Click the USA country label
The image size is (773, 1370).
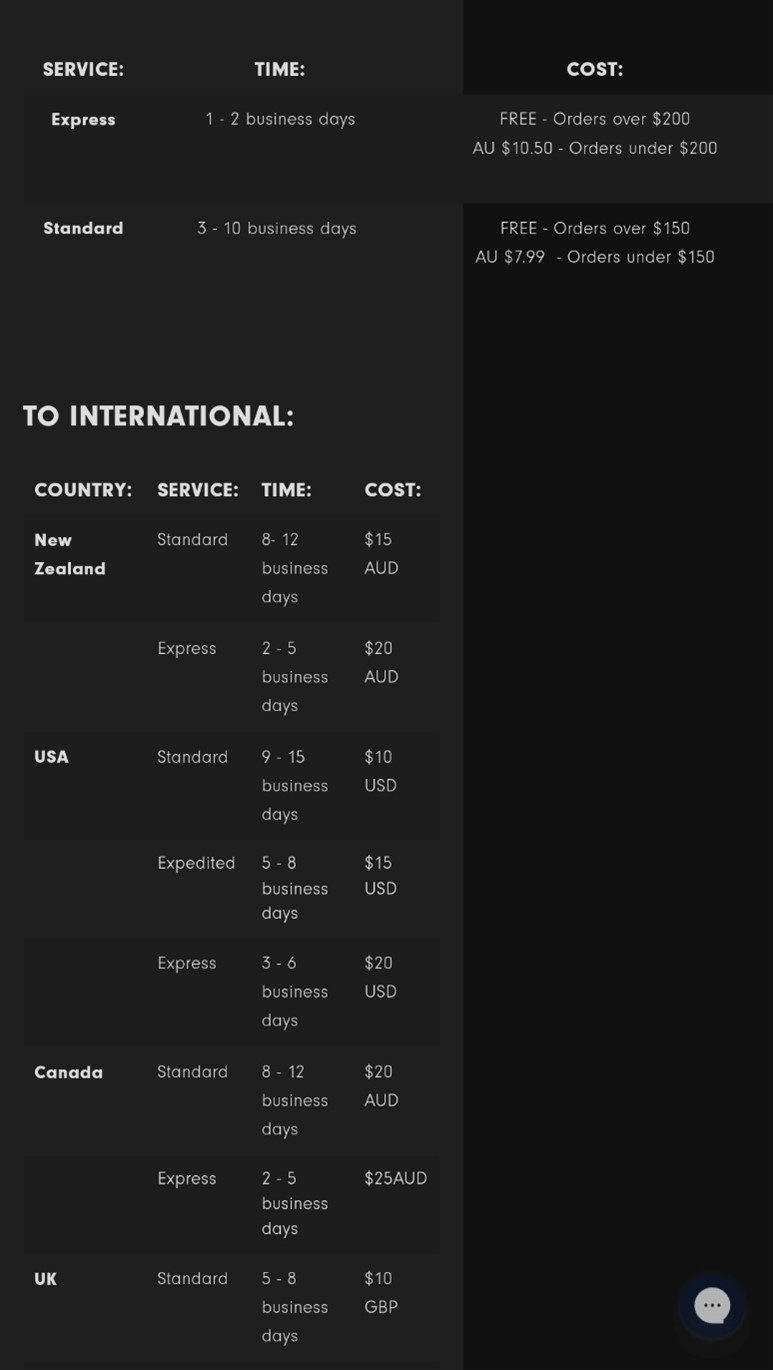[x=51, y=757]
